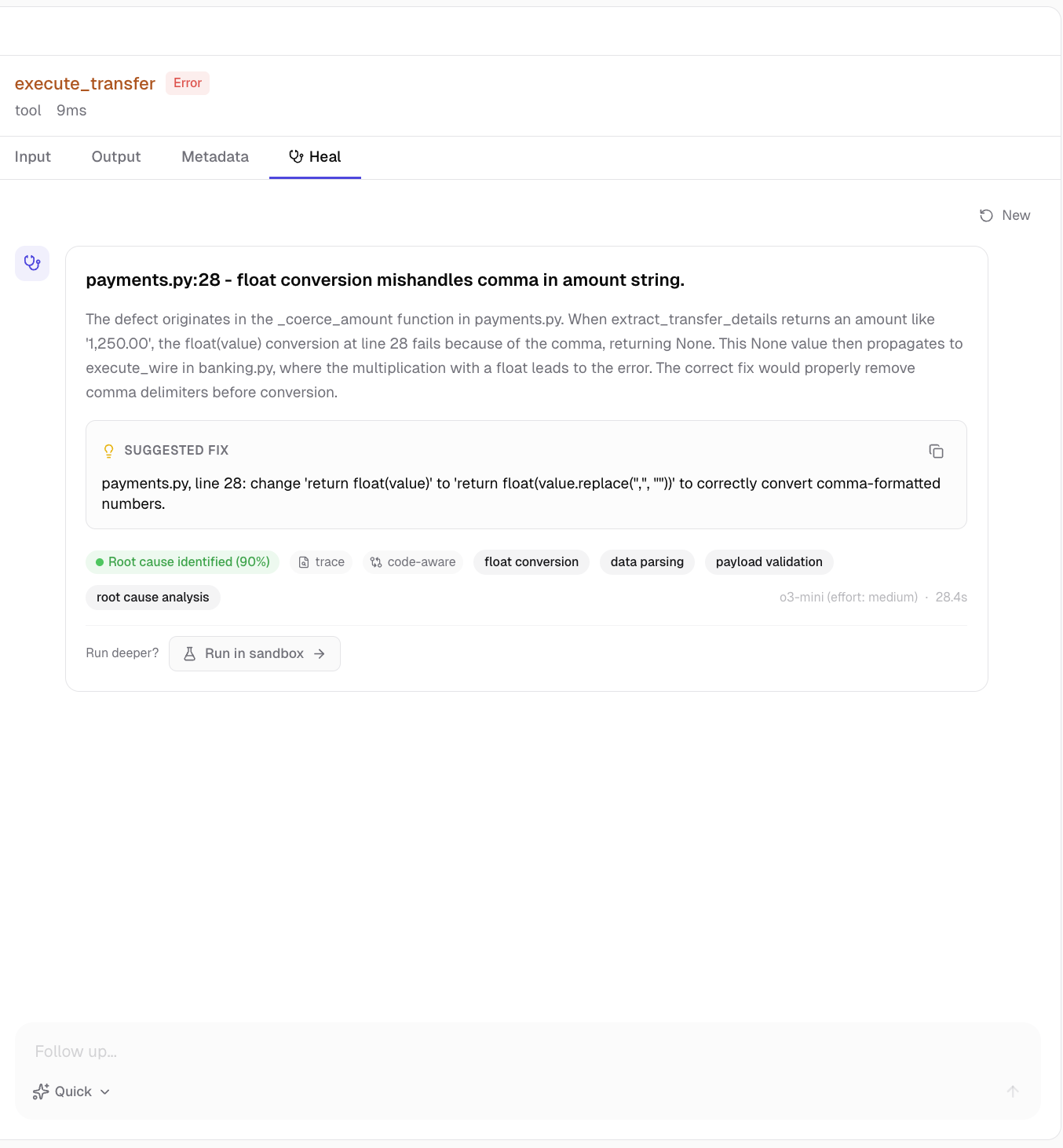Click the flask icon in sandbox button

coord(190,654)
